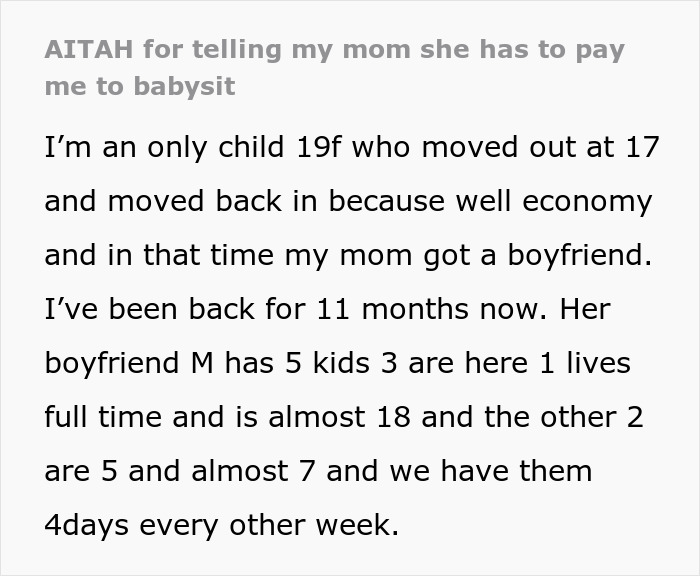Screen dimensions: 700x576
Task: Click the phrase "every other week."
Action: 269,526
